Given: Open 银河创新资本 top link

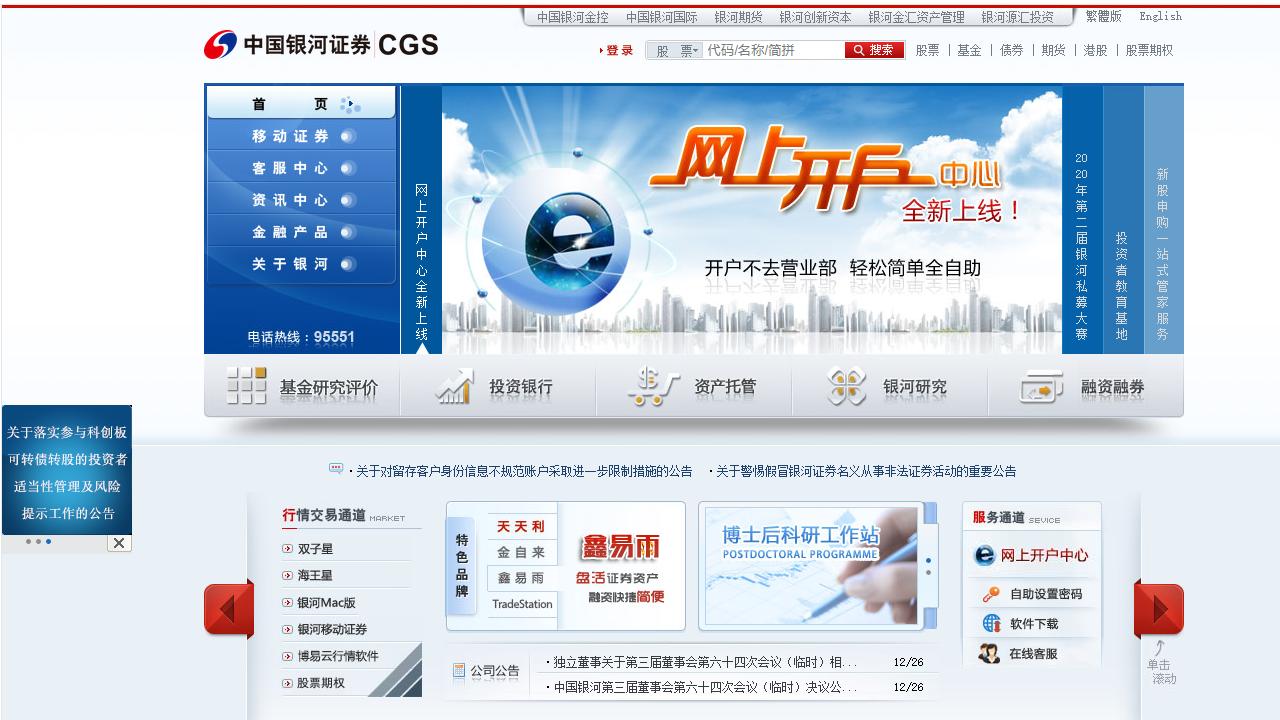Looking at the screenshot, I should [x=815, y=17].
